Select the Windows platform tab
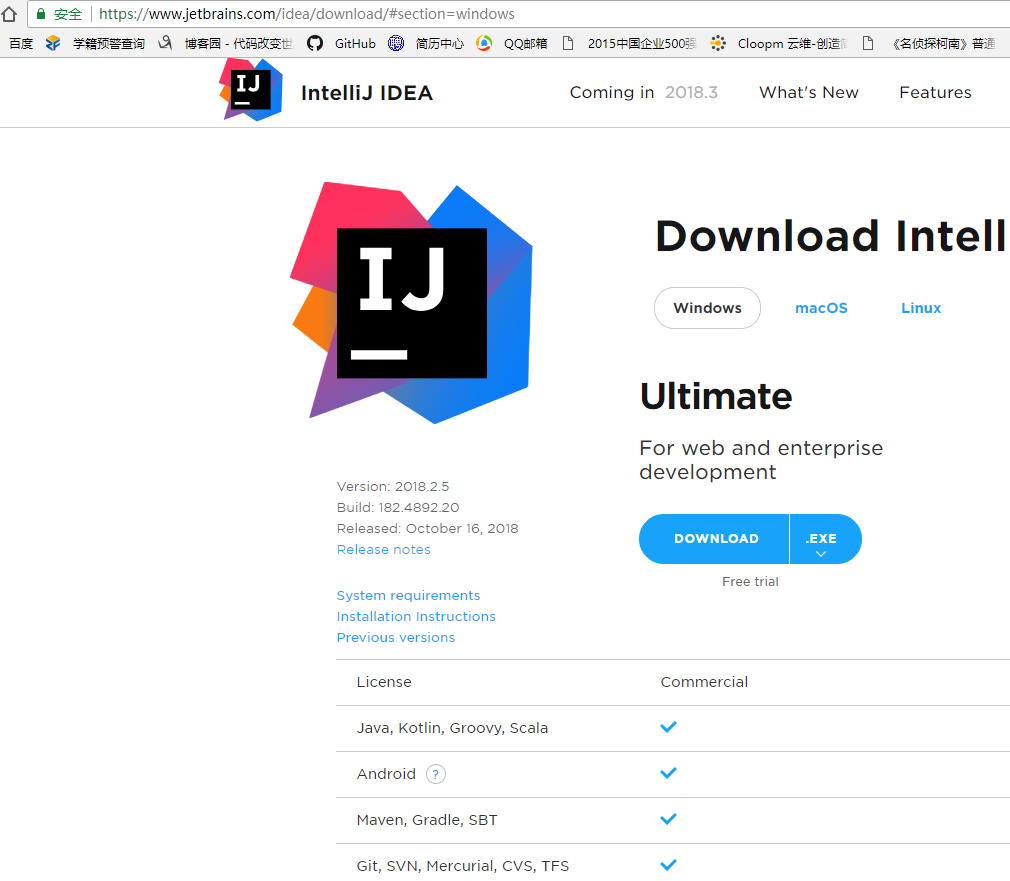This screenshot has width=1010, height=881. point(707,308)
